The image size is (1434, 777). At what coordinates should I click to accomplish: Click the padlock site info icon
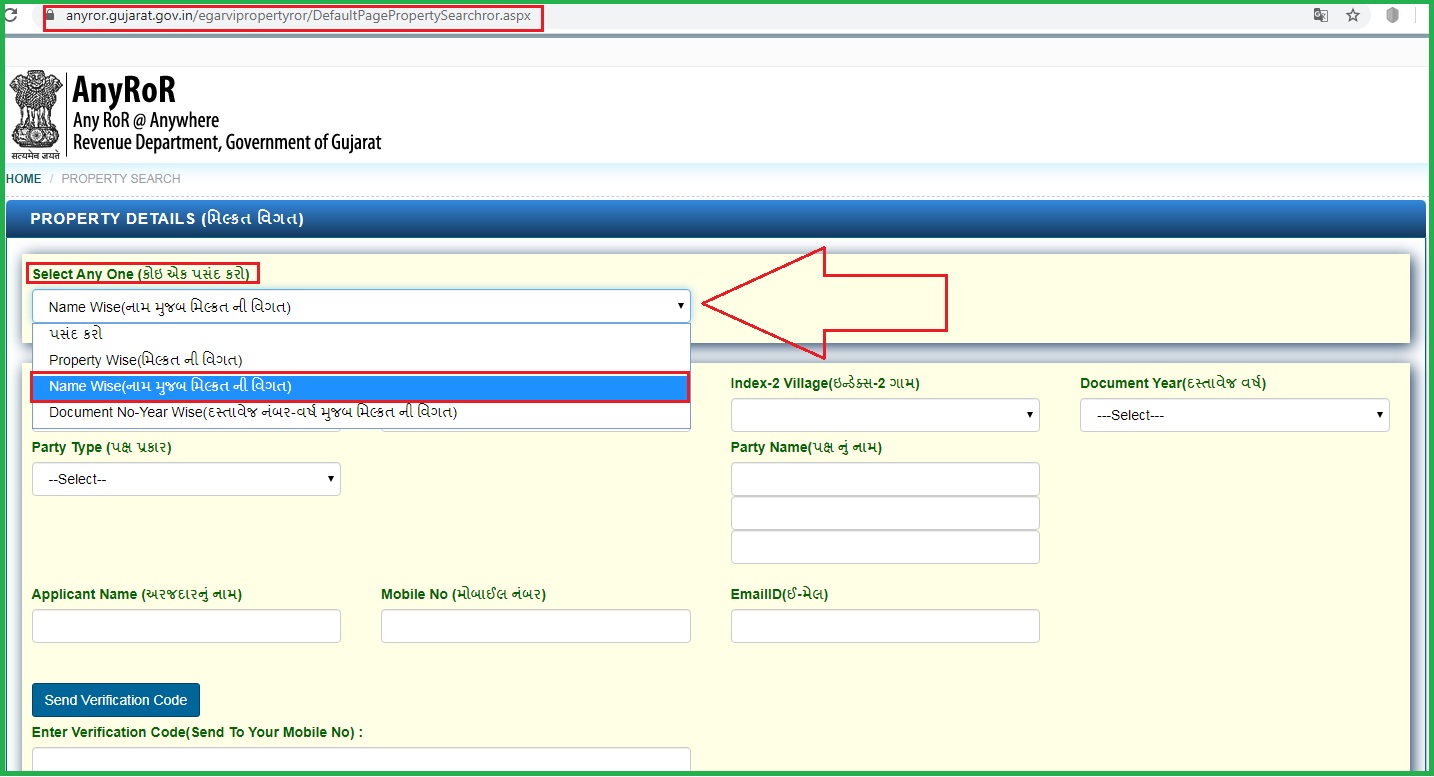pos(50,17)
